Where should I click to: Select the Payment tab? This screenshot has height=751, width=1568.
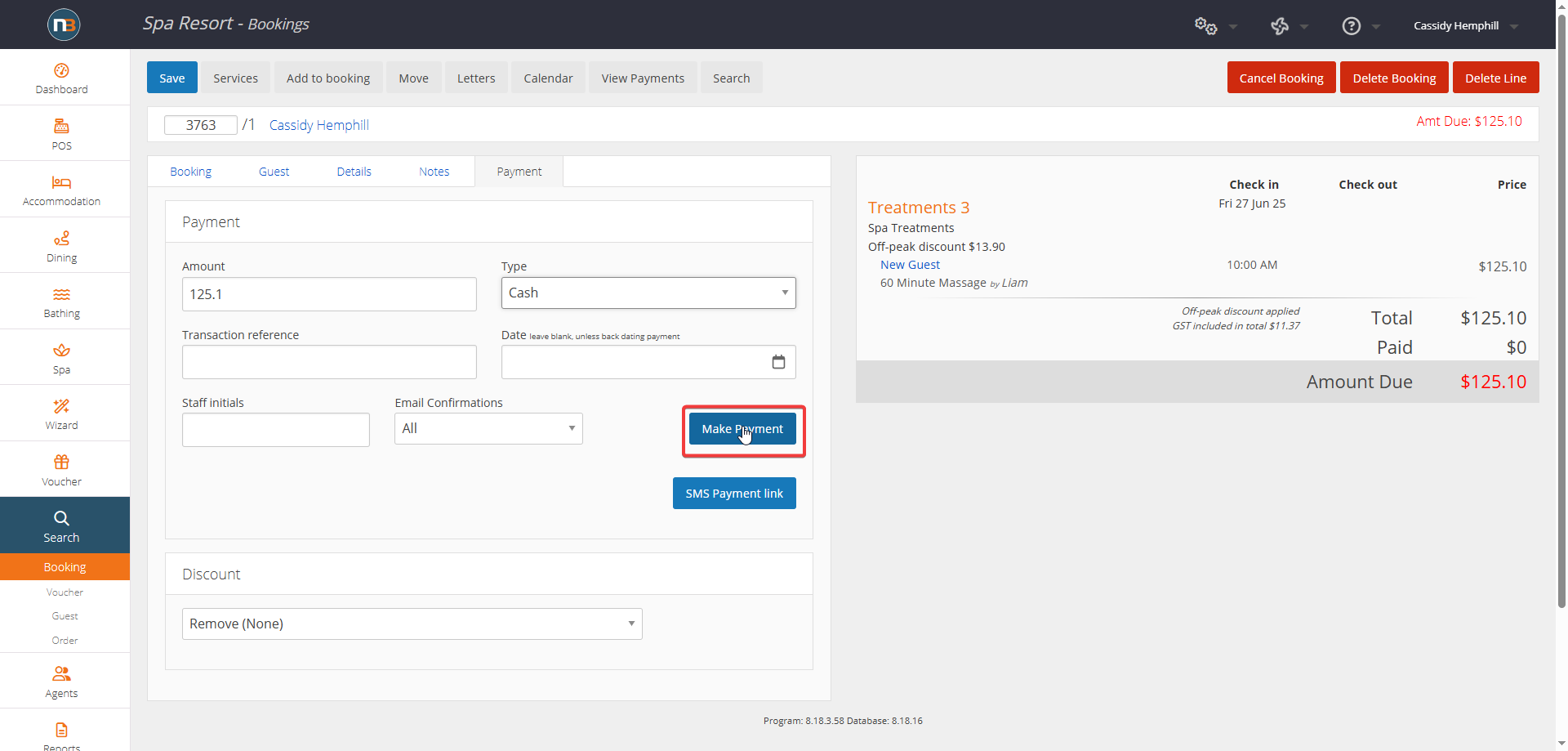click(x=519, y=172)
